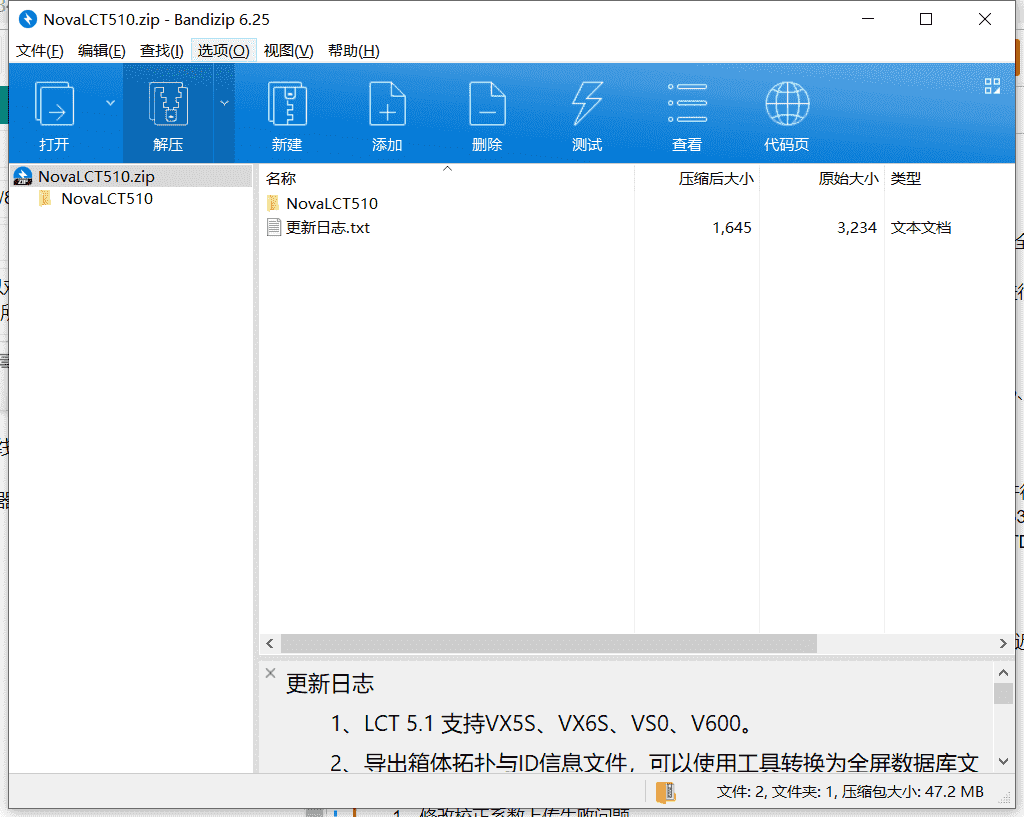
Task: Click the archive icon in status bar
Action: coord(665,792)
